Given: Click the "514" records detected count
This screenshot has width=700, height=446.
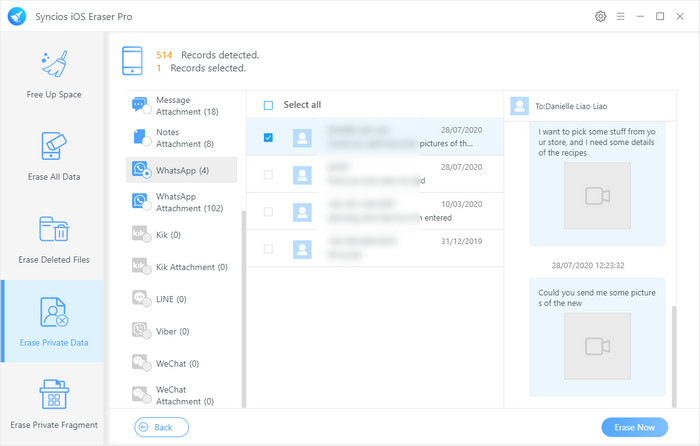Looking at the screenshot, I should pos(164,55).
